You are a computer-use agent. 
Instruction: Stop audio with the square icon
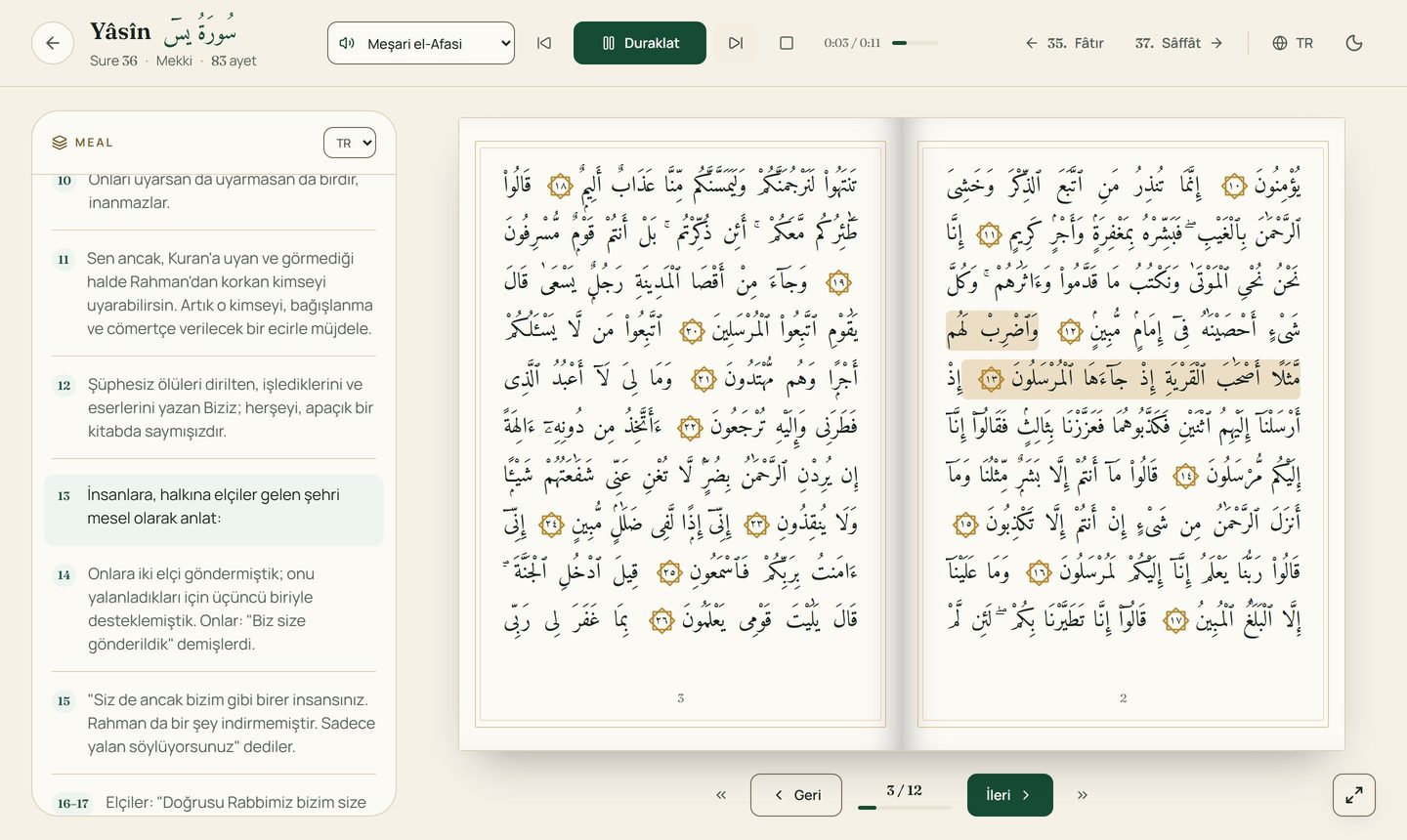click(787, 43)
